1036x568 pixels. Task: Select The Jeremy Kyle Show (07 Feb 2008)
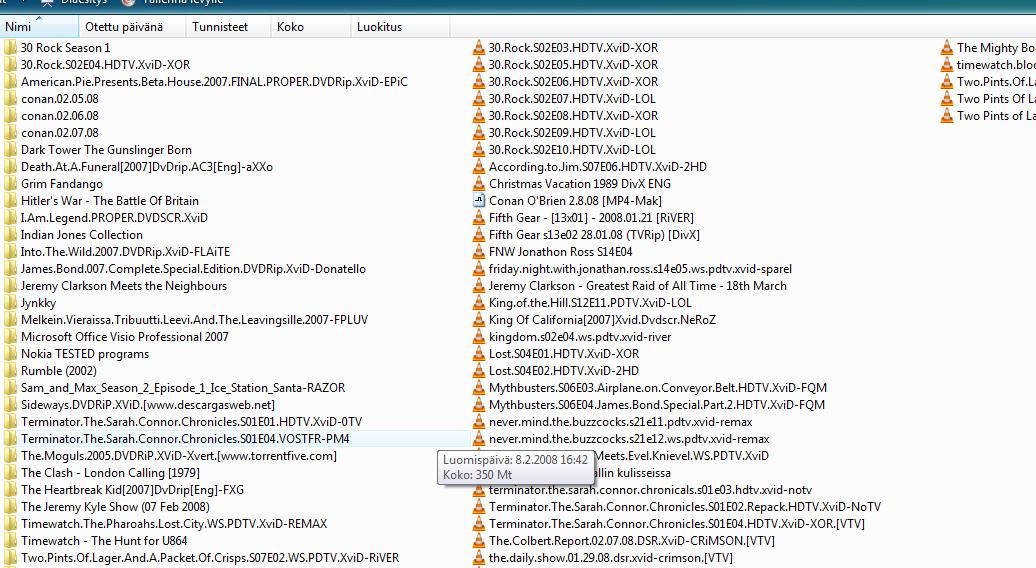pyautogui.click(x=115, y=507)
